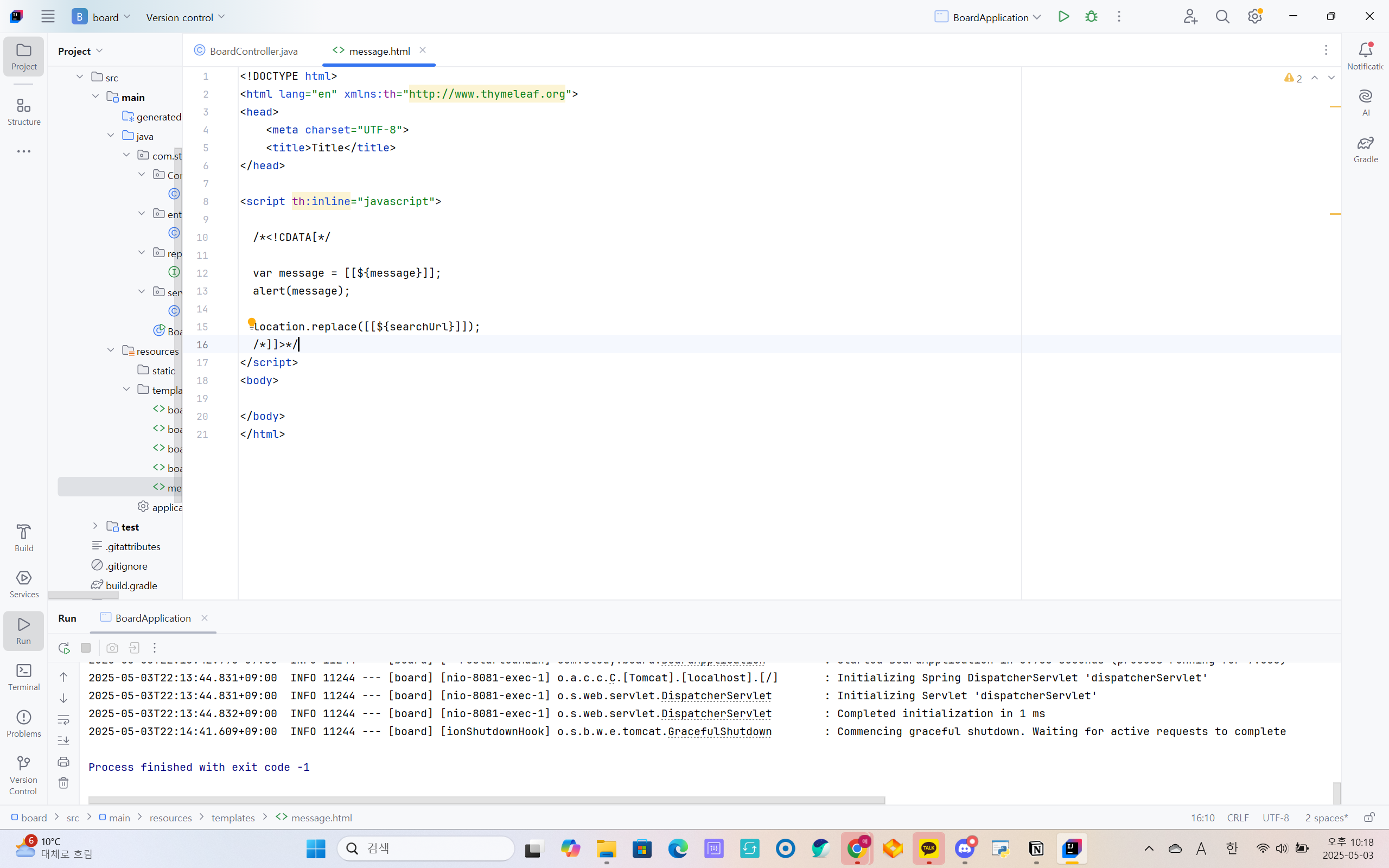Toggle soft-wrap in the run console
Viewport: 1389px width, 868px height.
63,719
